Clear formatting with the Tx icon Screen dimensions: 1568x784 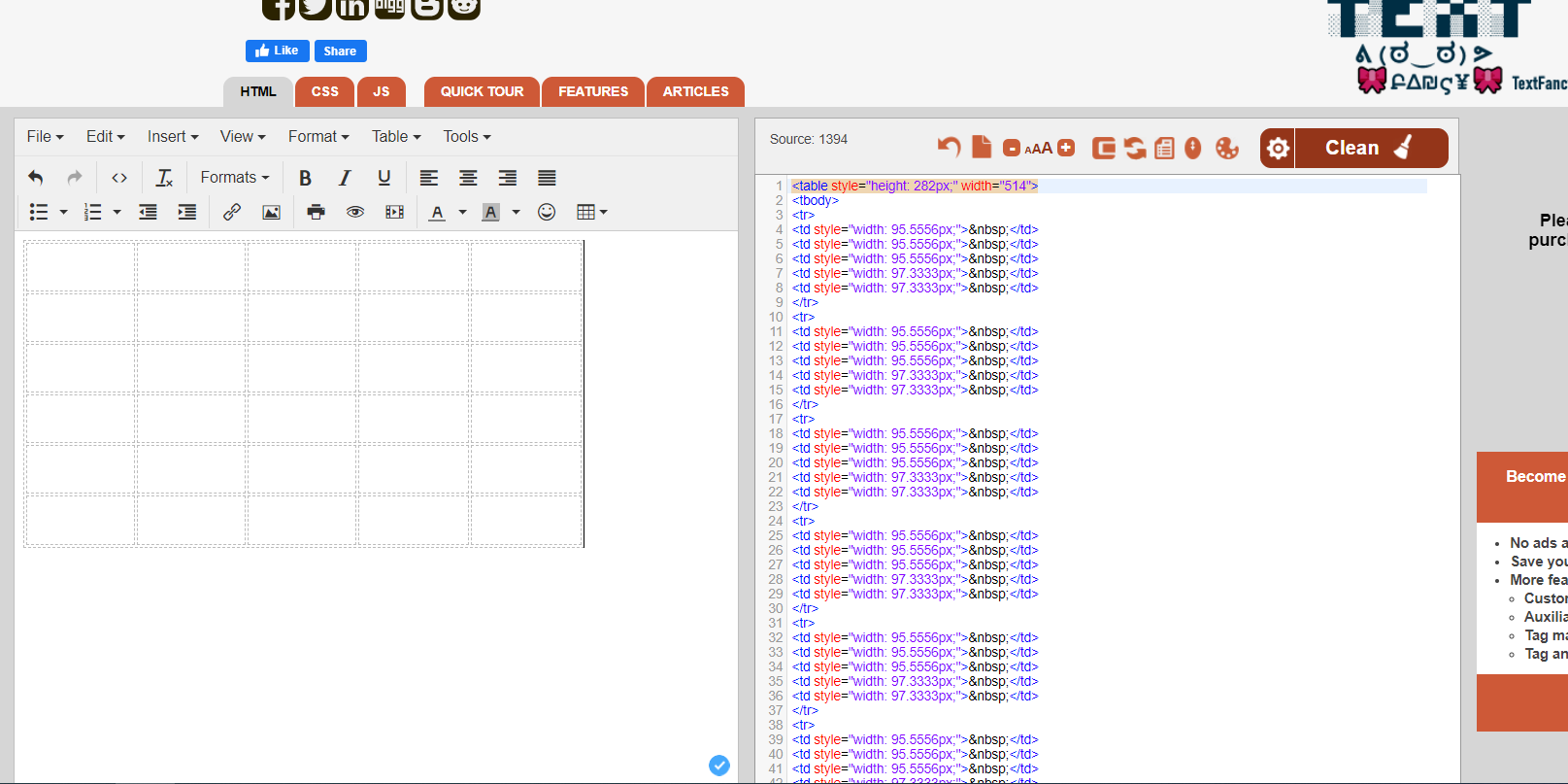(164, 178)
